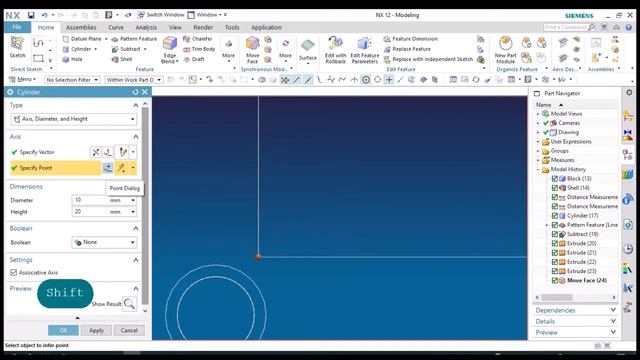Collapse the Boolean section
The width and height of the screenshot is (640, 360).
136,229
